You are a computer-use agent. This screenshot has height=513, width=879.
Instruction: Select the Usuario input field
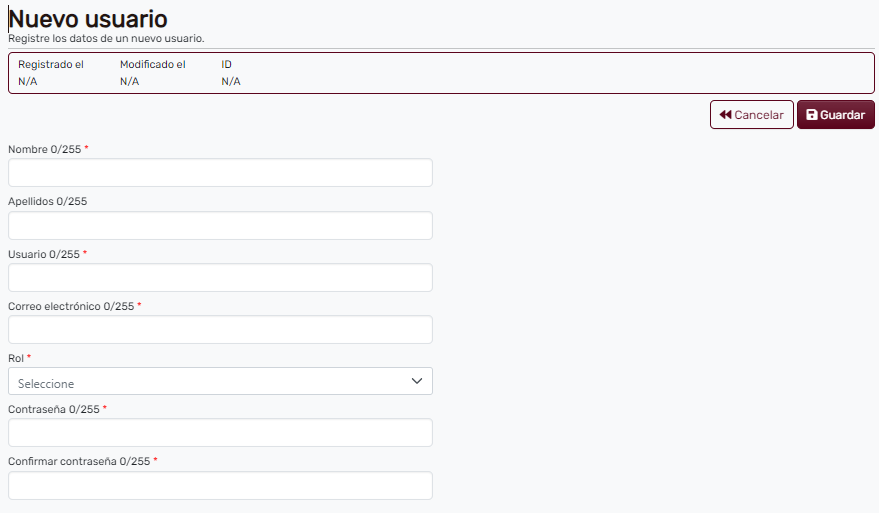[220, 277]
